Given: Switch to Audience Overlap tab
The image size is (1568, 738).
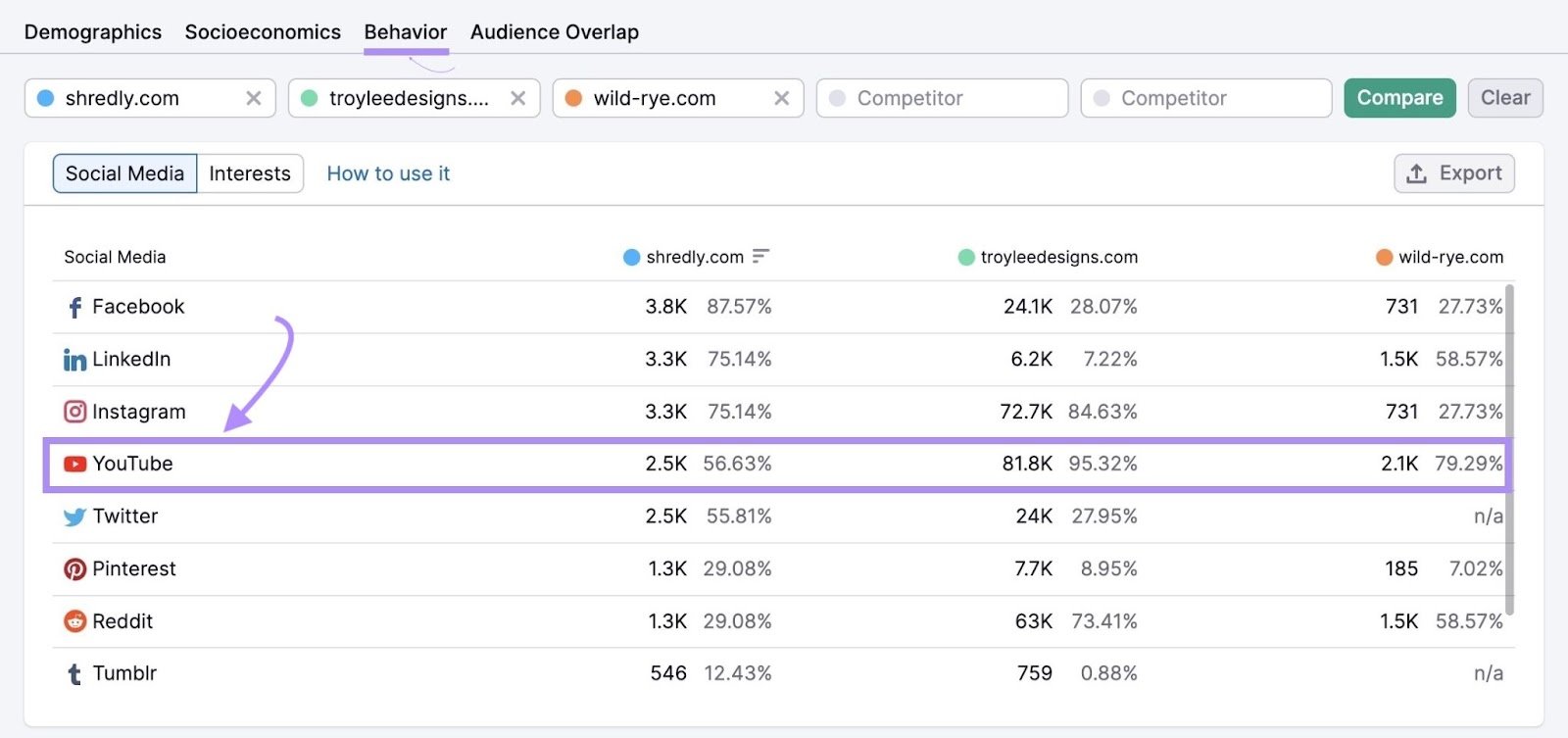Looking at the screenshot, I should tap(555, 32).
